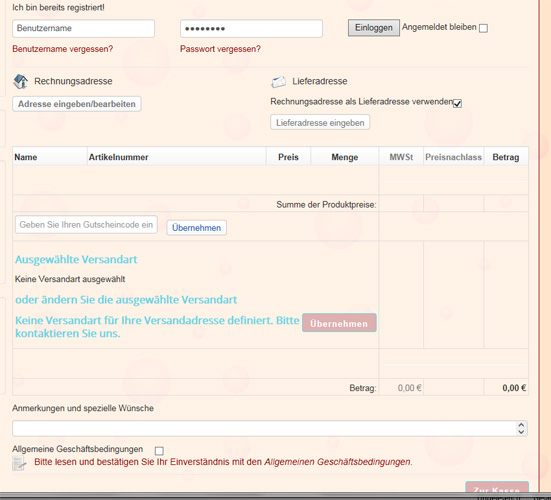Image resolution: width=551 pixels, height=500 pixels.
Task: Focus the Benutzername input field
Action: pos(84,28)
